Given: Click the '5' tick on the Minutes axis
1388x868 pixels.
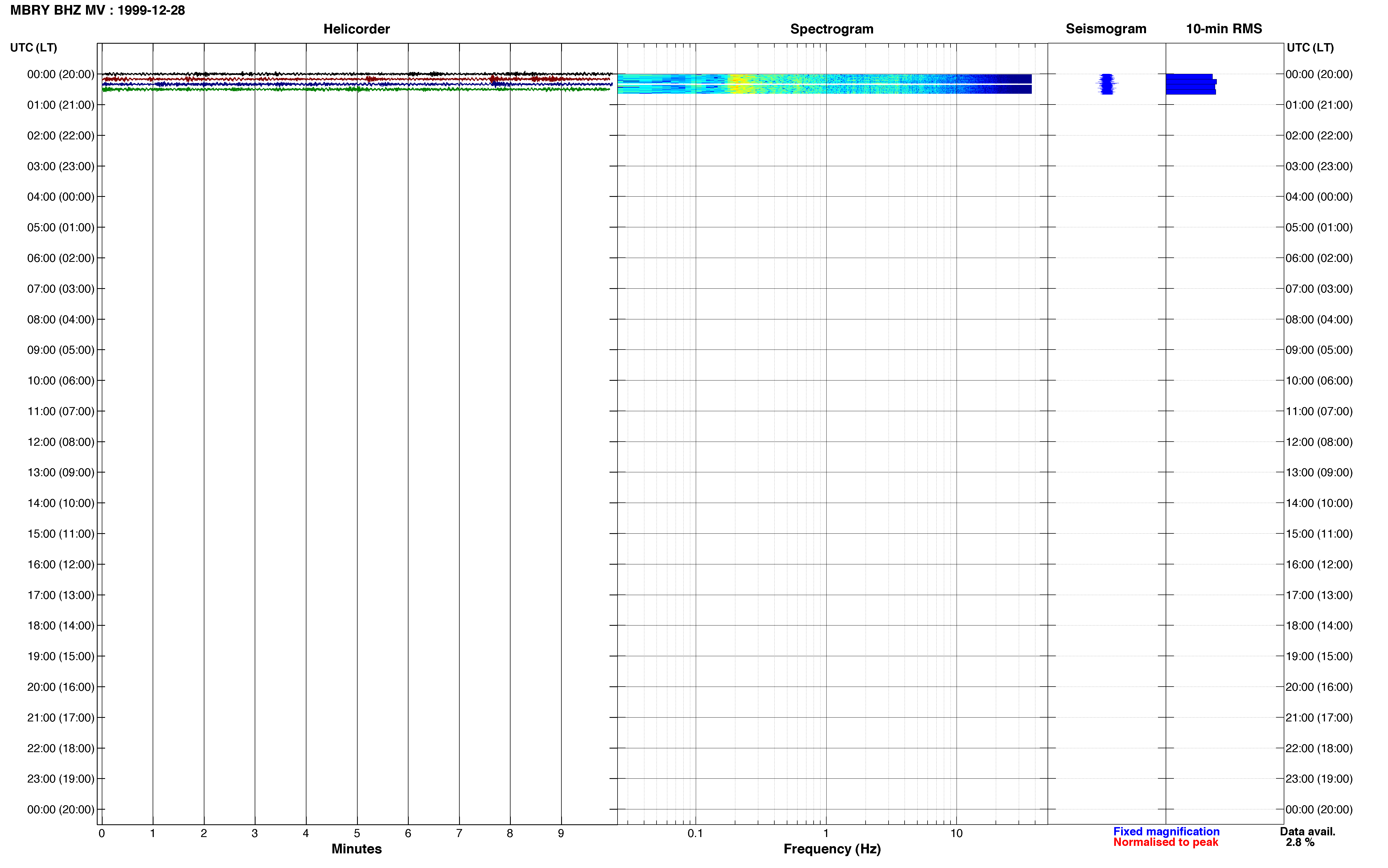Looking at the screenshot, I should pos(357,833).
